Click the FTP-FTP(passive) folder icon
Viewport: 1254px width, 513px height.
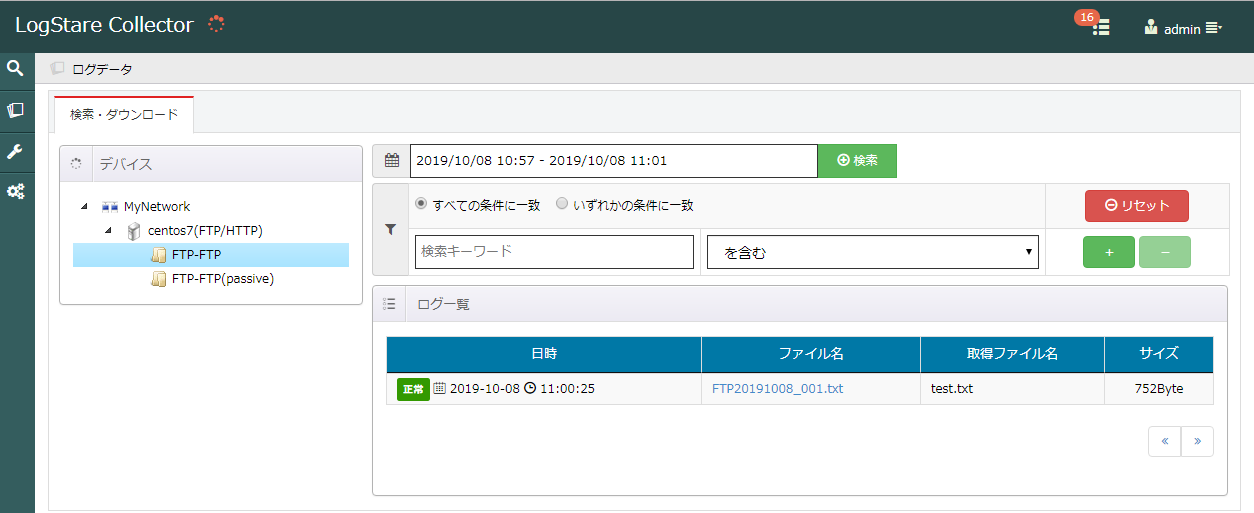(158, 279)
